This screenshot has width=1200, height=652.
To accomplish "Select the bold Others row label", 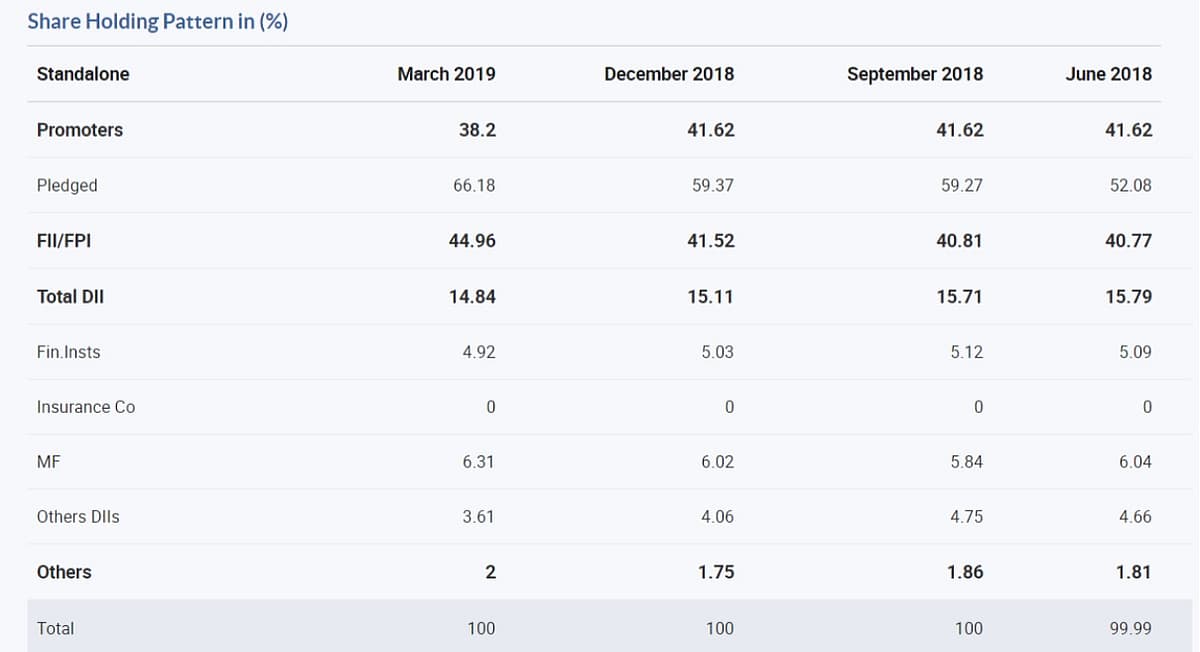I will pos(64,572).
